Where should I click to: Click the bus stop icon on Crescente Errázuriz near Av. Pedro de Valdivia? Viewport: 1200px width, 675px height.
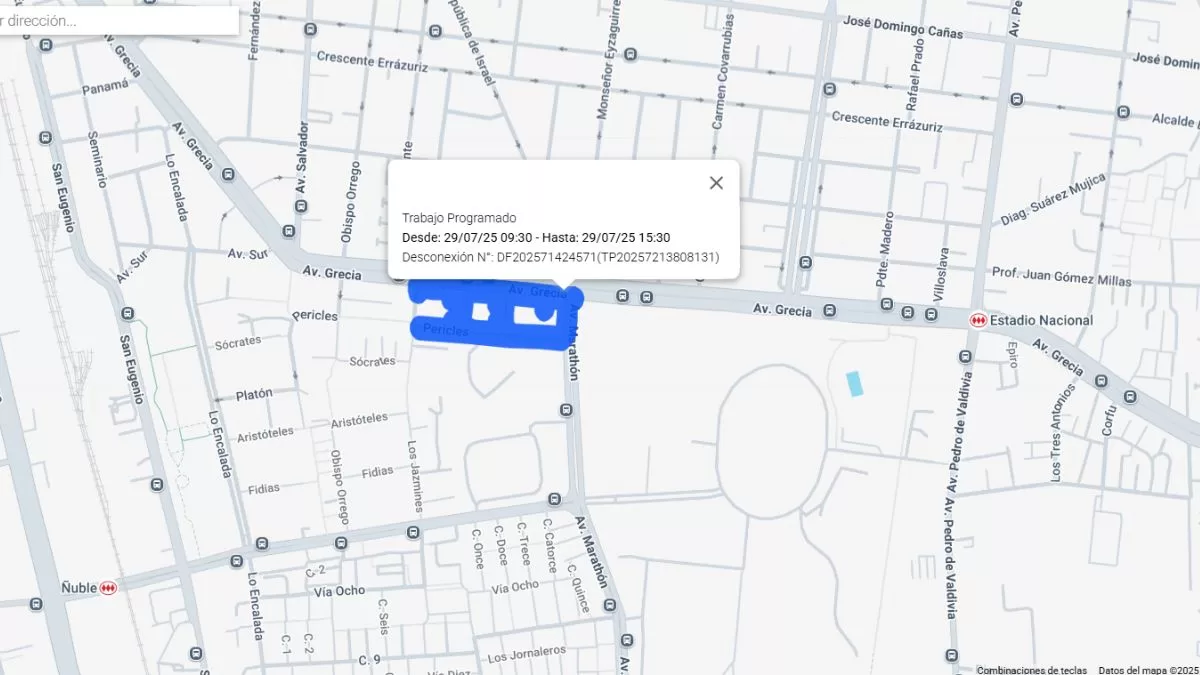[x=1016, y=99]
